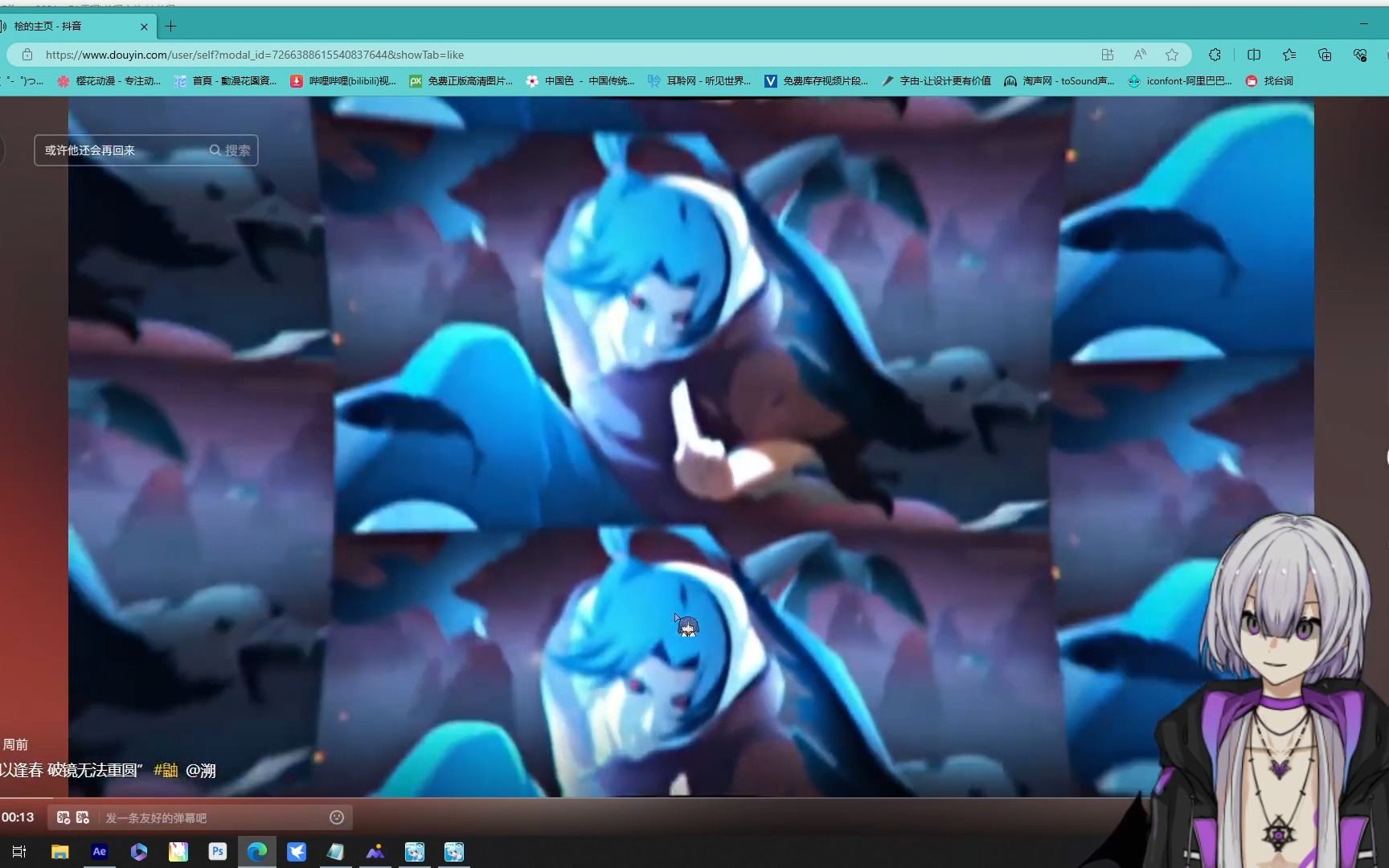The height and width of the screenshot is (868, 1389).
Task: Toggle the danmaku display switch icon
Action: click(x=64, y=817)
